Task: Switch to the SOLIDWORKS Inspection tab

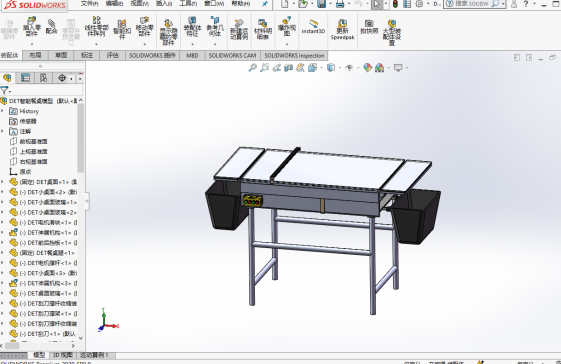Action: [x=294, y=55]
